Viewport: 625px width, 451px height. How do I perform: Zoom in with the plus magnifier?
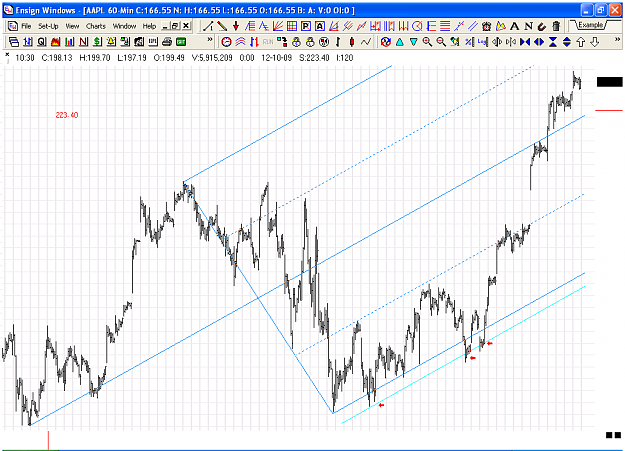click(427, 41)
